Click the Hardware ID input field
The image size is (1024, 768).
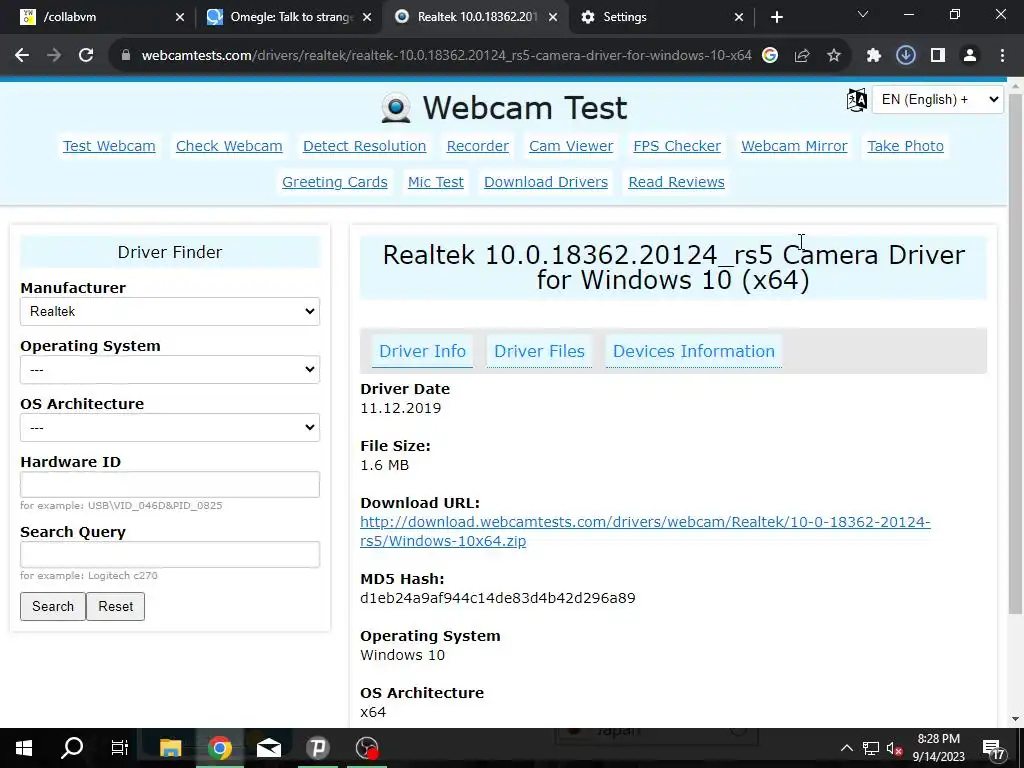click(170, 485)
